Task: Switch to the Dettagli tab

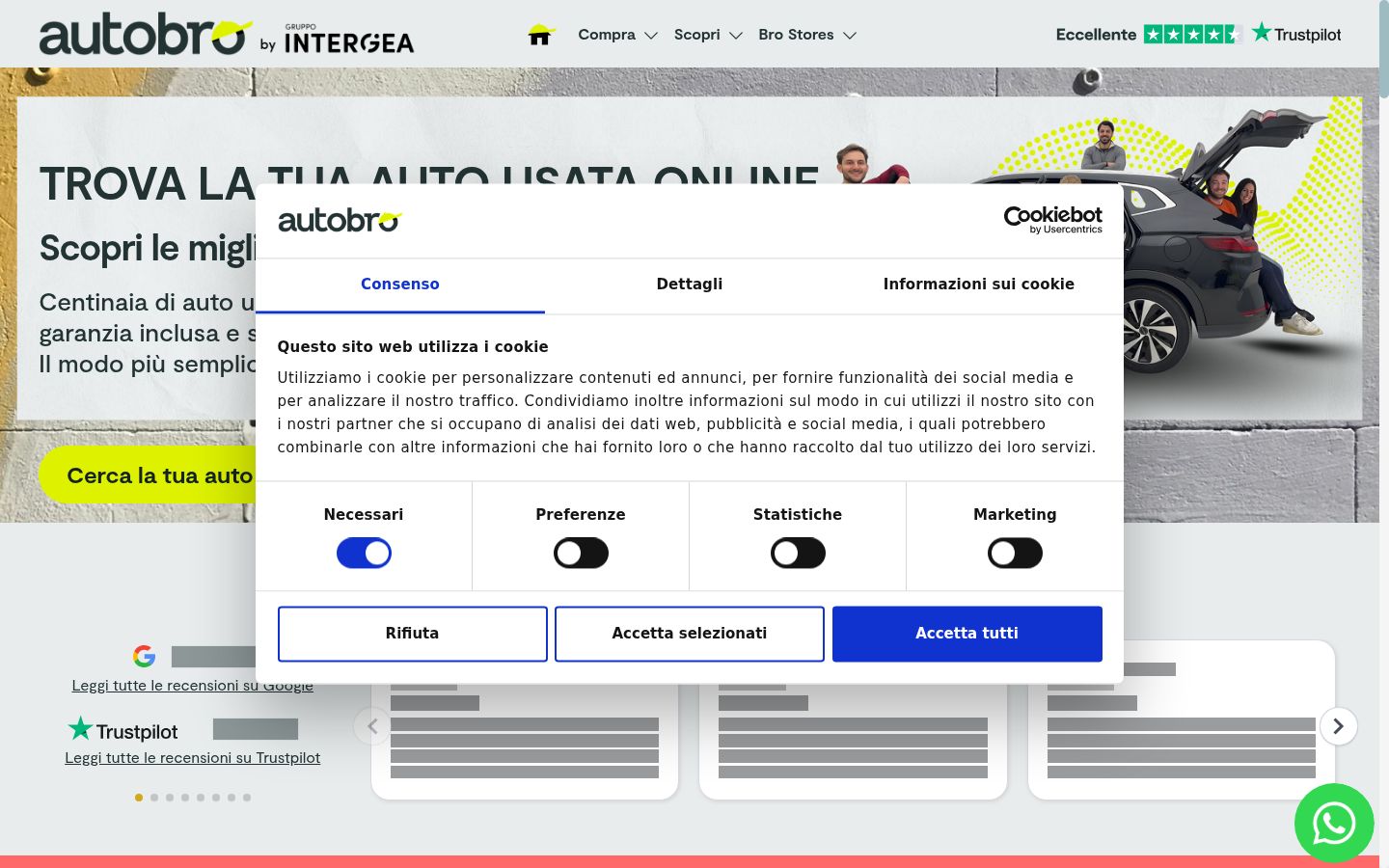Action: [690, 285]
